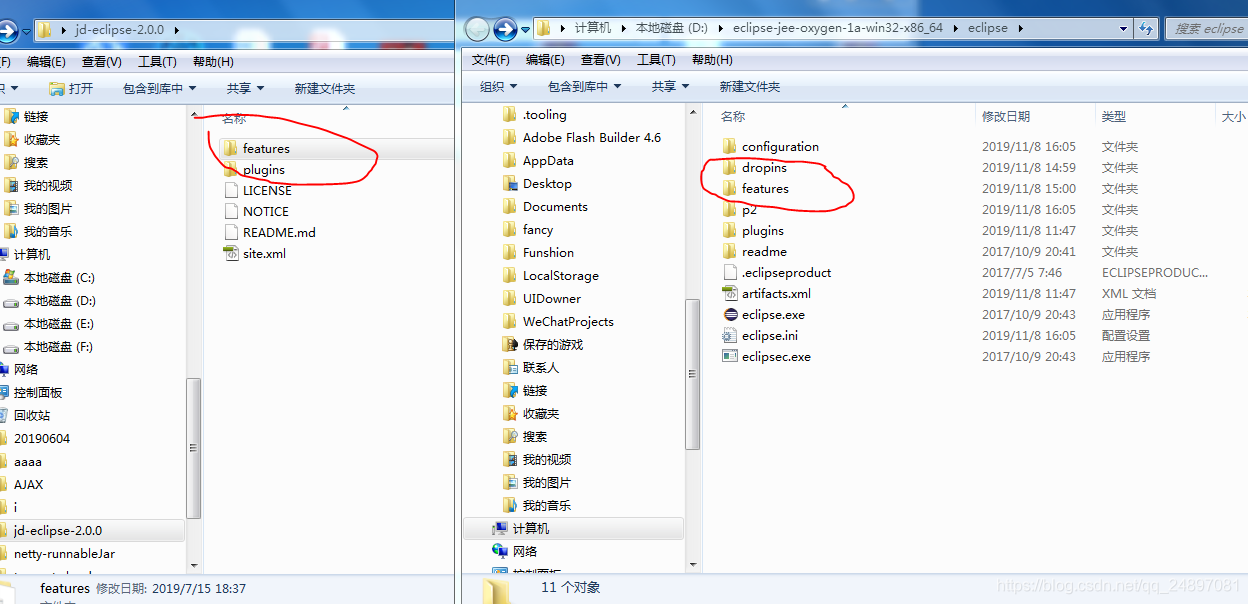1248x604 pixels.
Task: Click the refresh button beside address bar
Action: pos(1147,28)
